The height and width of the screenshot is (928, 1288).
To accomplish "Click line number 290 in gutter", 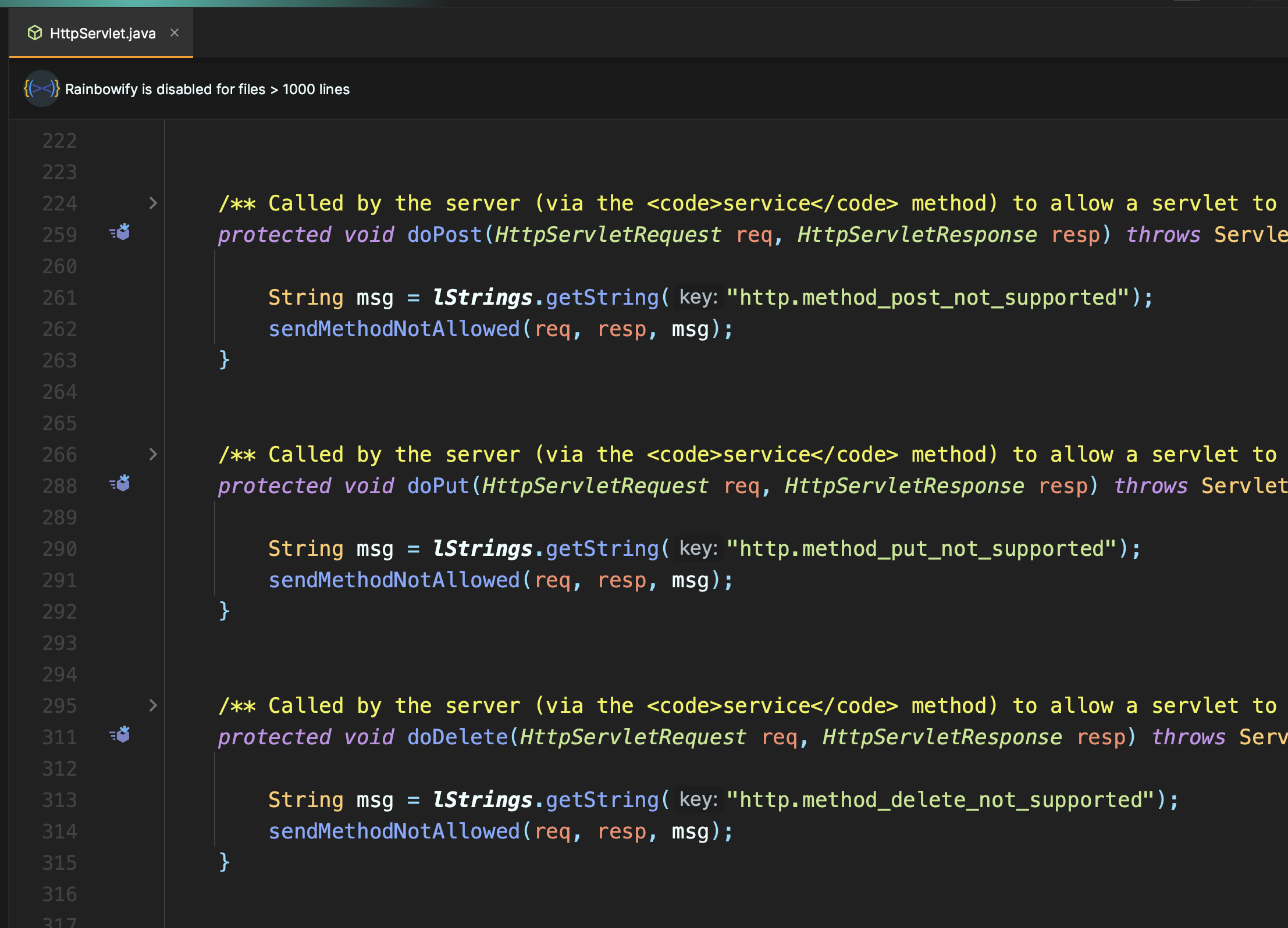I will [59, 549].
